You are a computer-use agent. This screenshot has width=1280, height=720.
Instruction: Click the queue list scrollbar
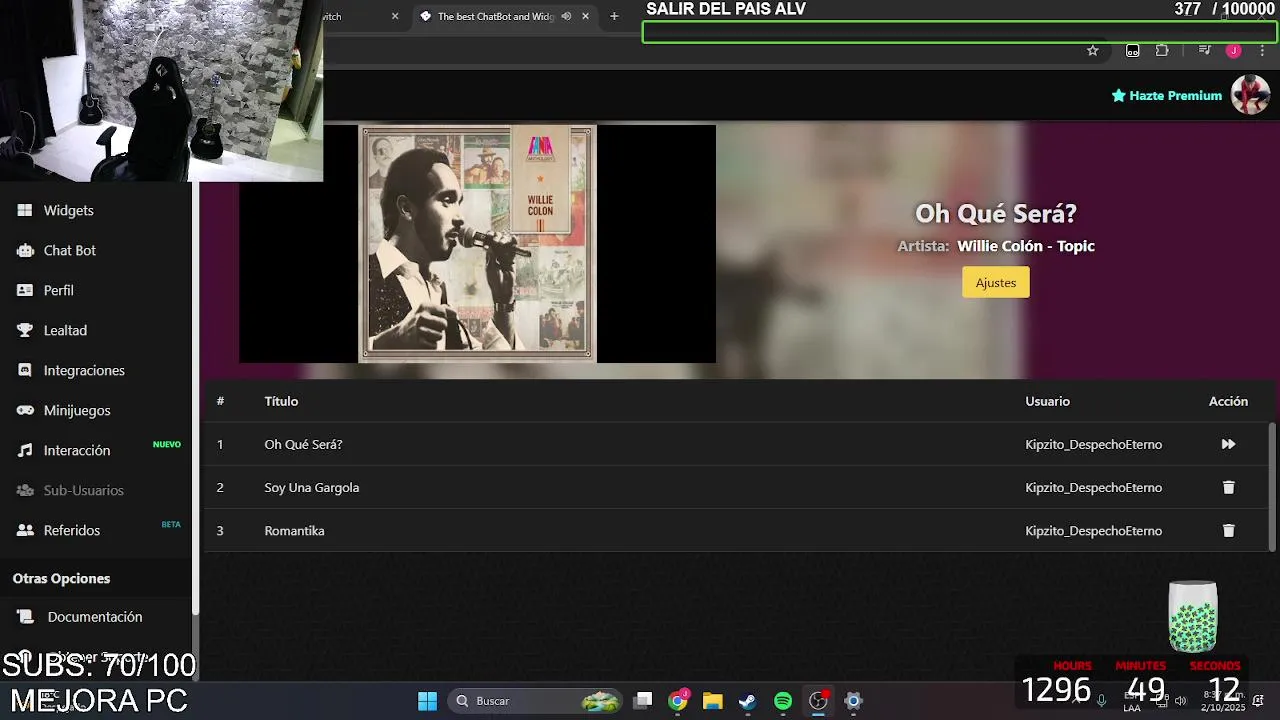click(x=1272, y=486)
